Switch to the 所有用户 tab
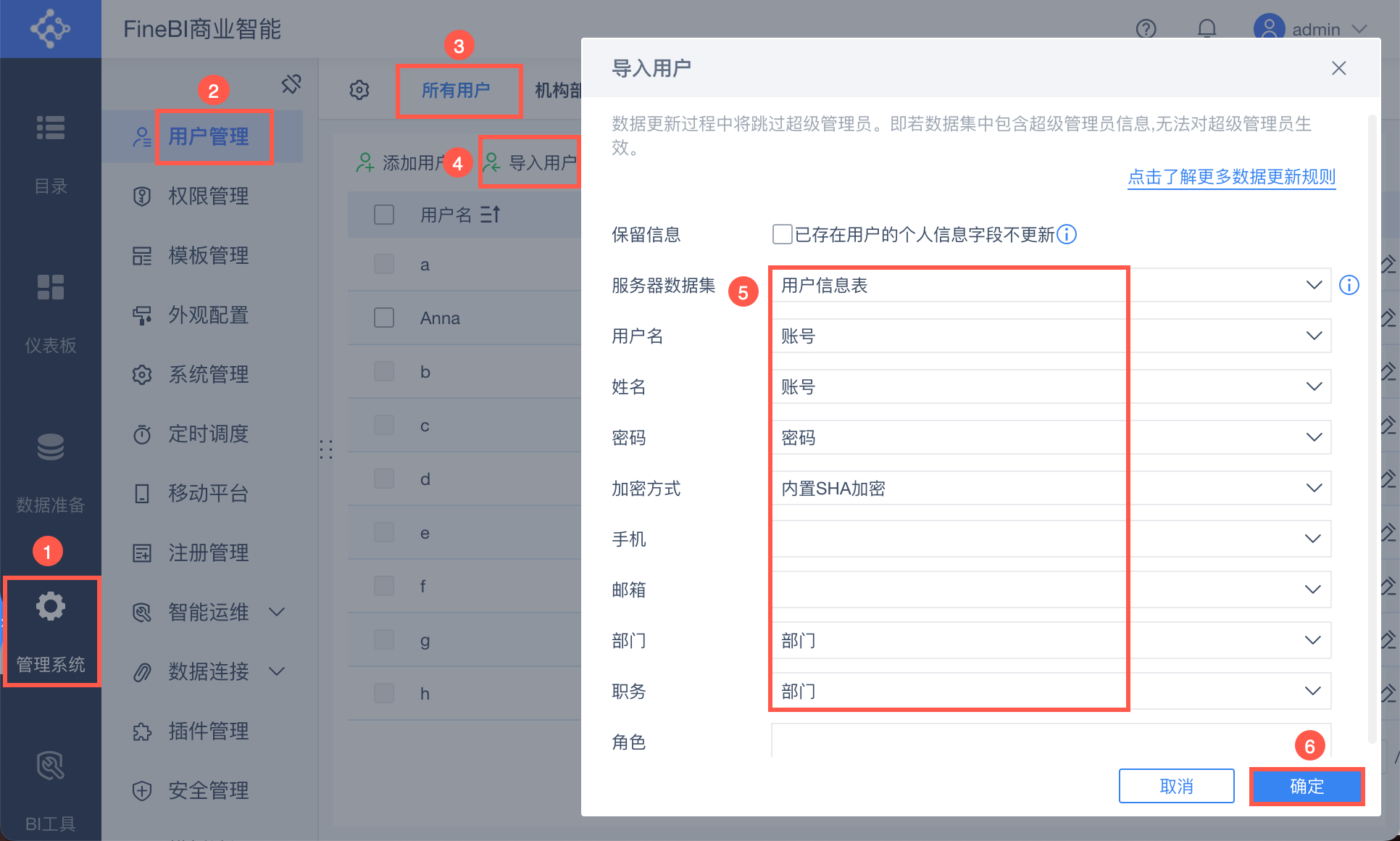This screenshot has height=841, width=1400. click(456, 90)
